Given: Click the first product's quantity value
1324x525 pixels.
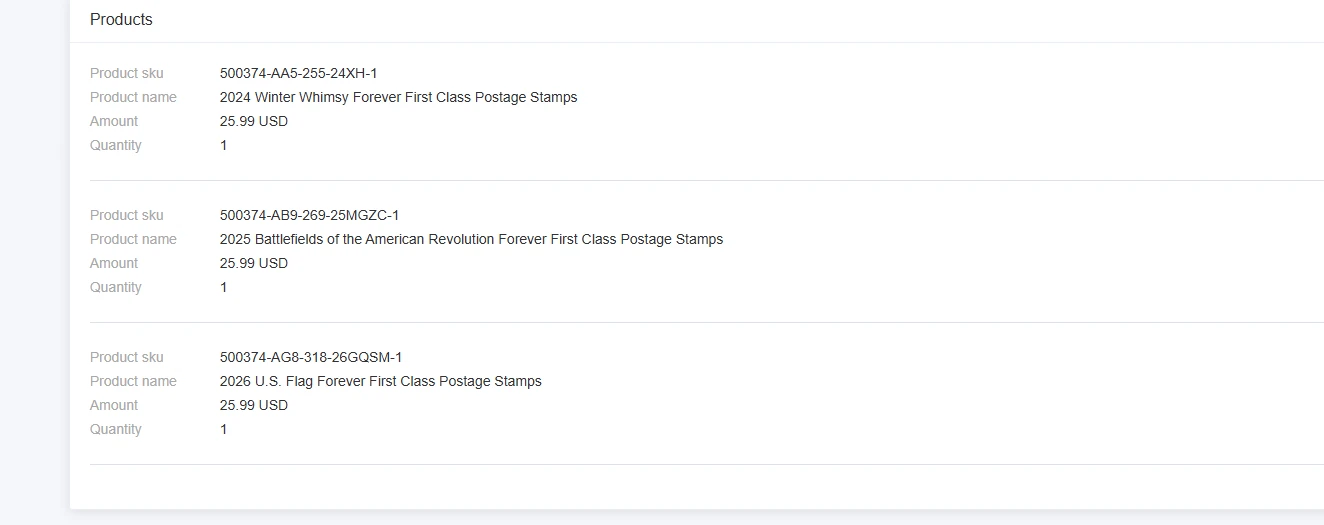Looking at the screenshot, I should click(x=224, y=145).
